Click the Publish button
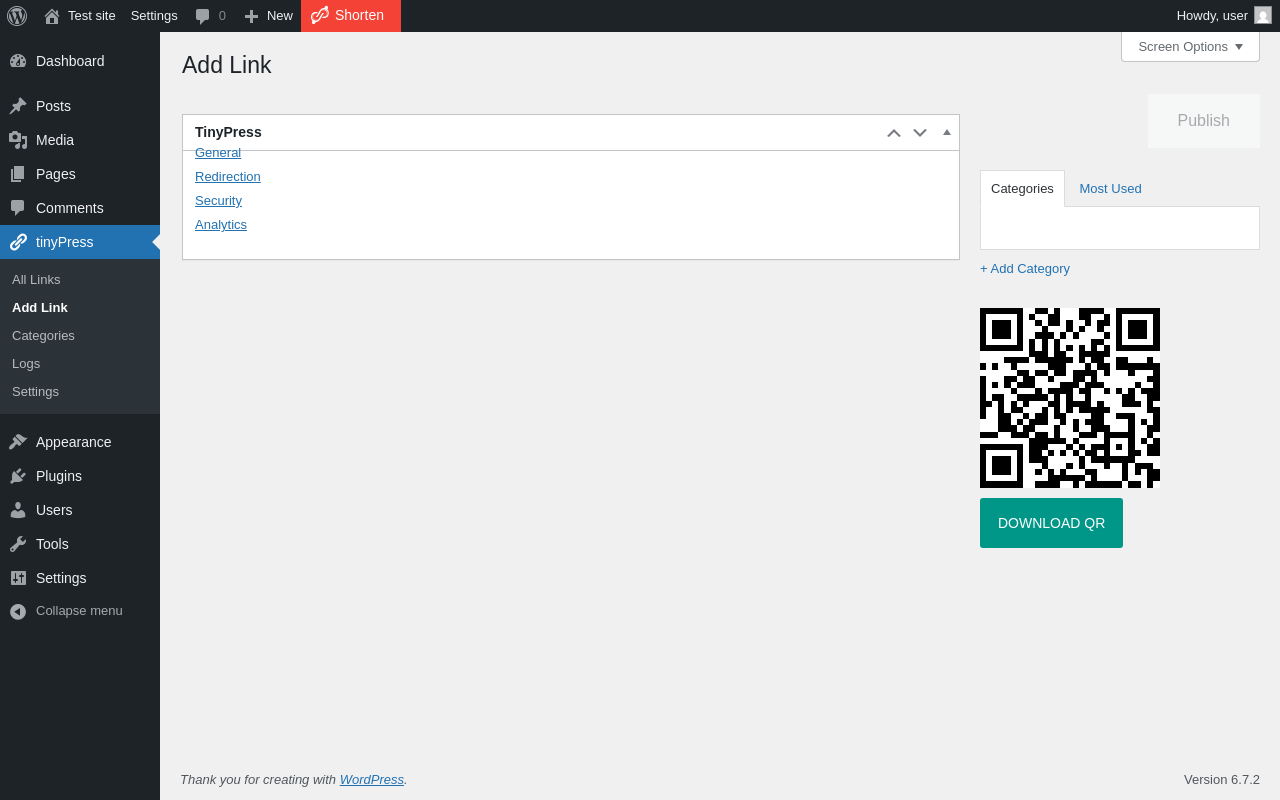The height and width of the screenshot is (800, 1280). point(1204,121)
